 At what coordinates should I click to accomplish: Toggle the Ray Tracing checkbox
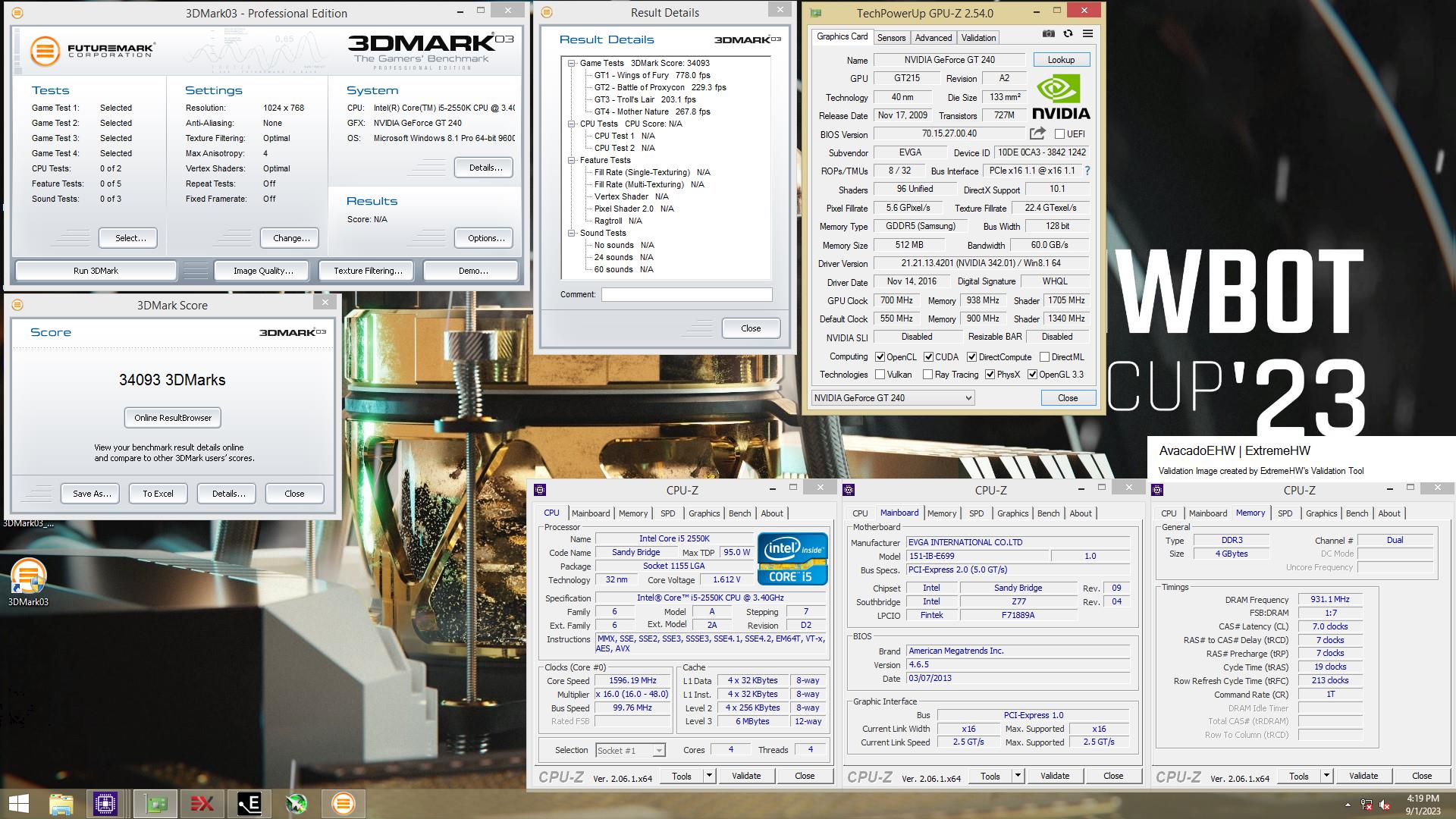(x=927, y=374)
